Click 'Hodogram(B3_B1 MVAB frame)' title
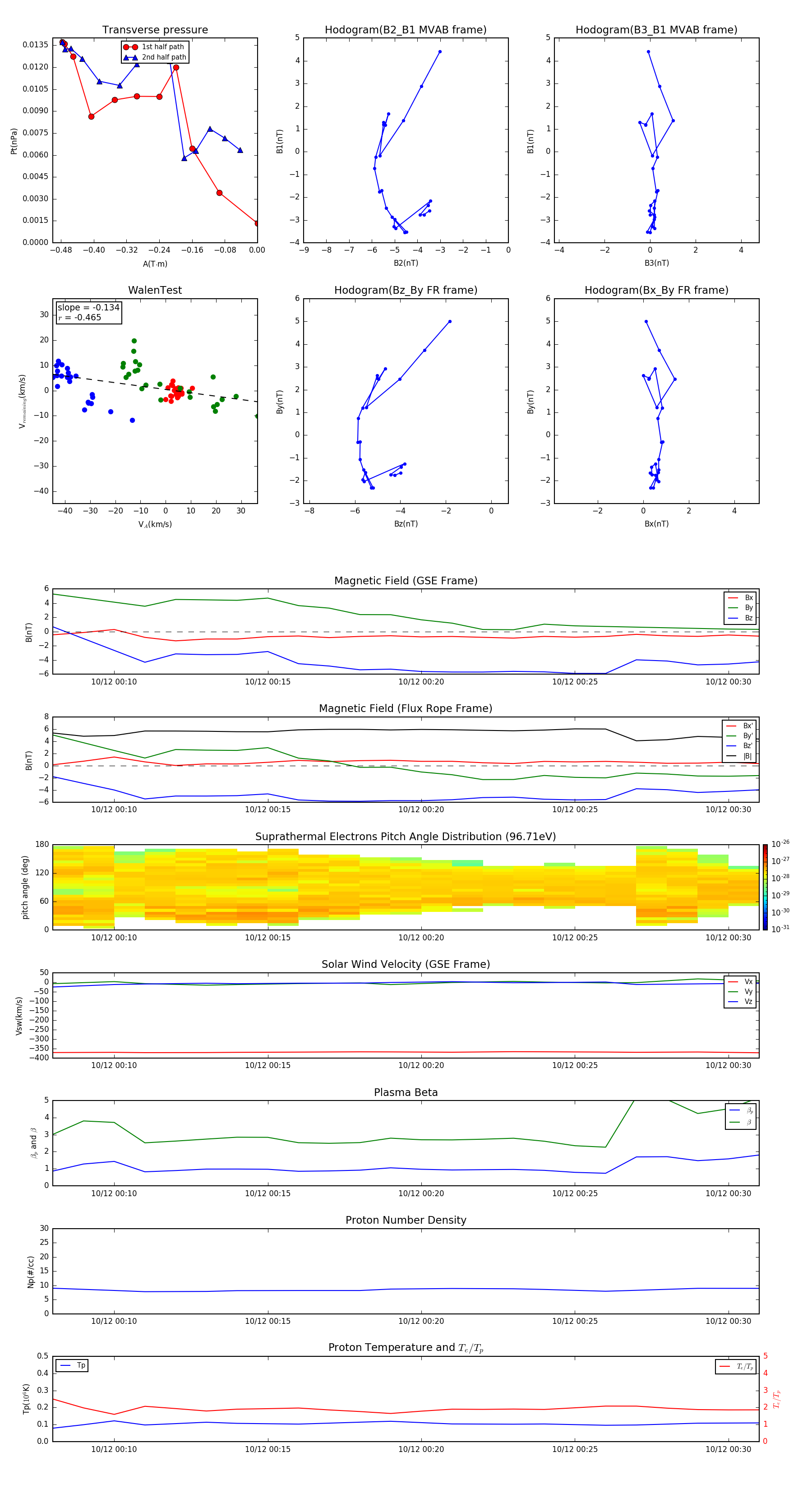The width and height of the screenshot is (812, 1489). (x=656, y=30)
